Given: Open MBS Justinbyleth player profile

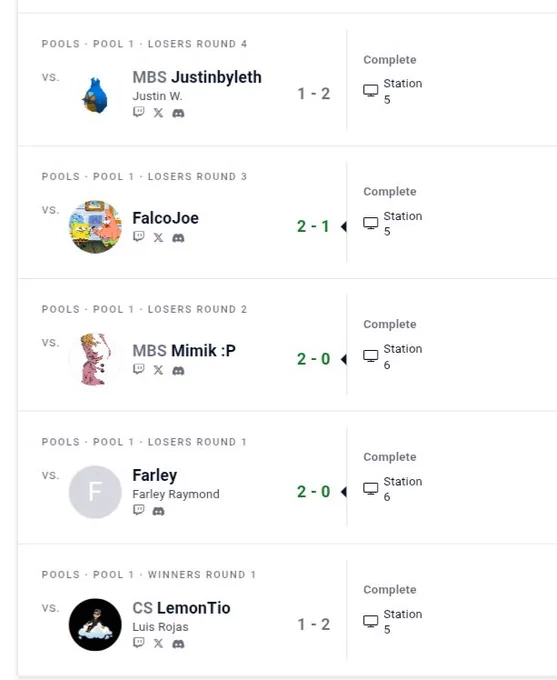Looking at the screenshot, I should pyautogui.click(x=197, y=77).
